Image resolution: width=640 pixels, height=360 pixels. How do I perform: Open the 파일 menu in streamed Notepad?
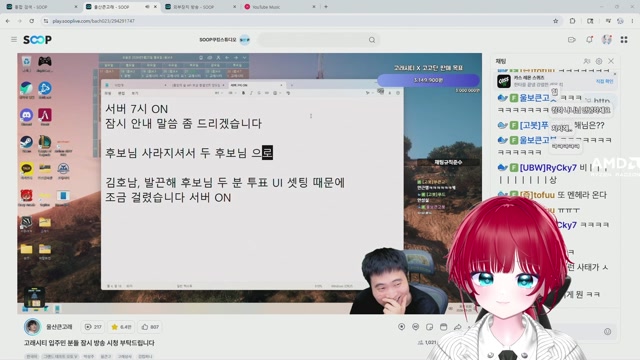(x=108, y=93)
